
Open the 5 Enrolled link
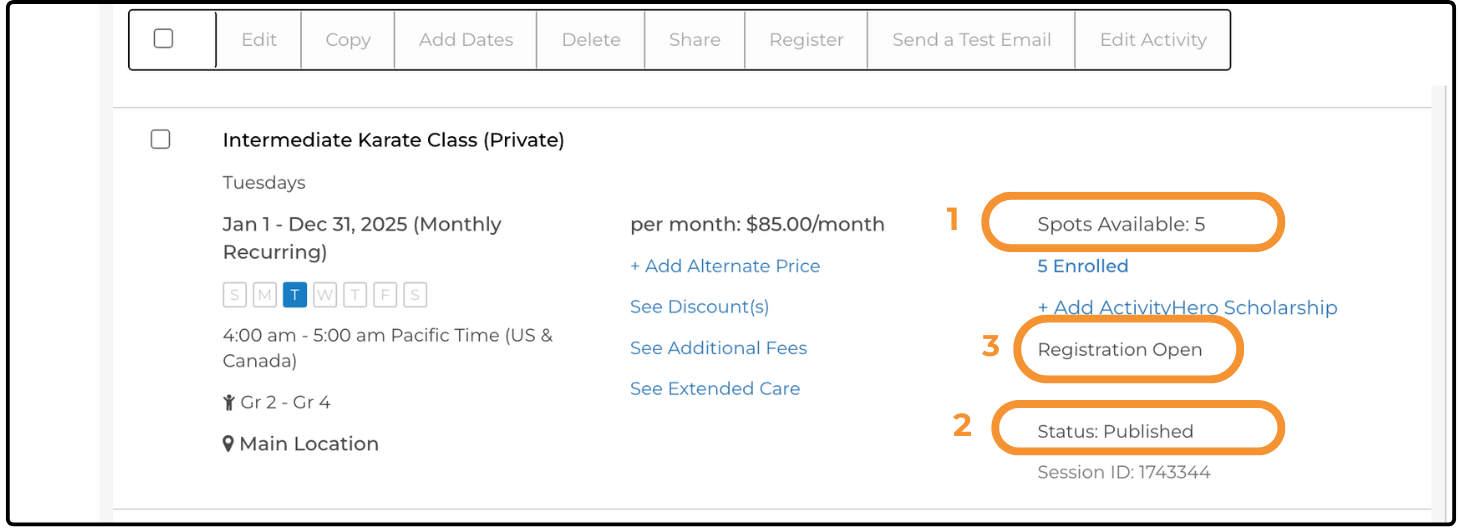click(1083, 266)
